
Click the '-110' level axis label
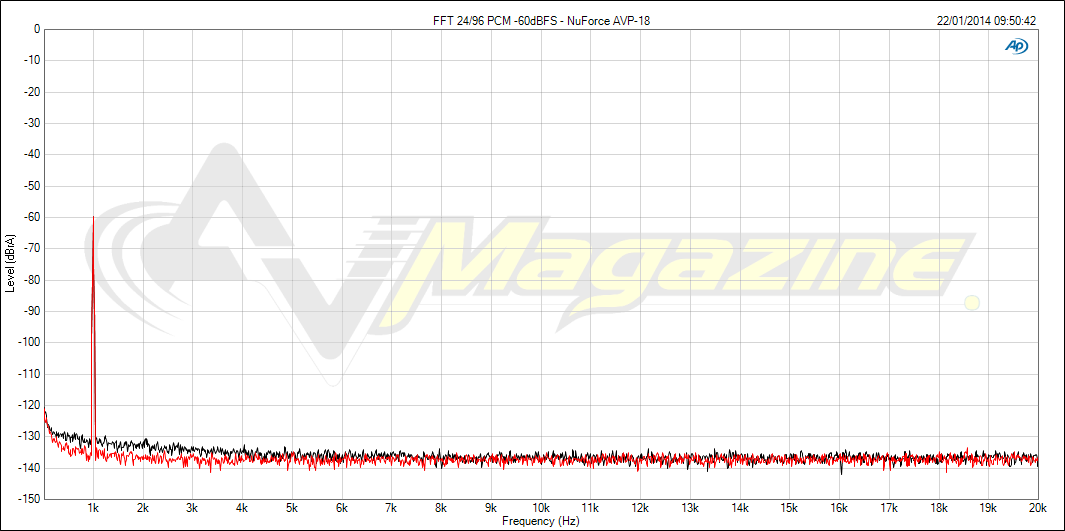click(30, 374)
